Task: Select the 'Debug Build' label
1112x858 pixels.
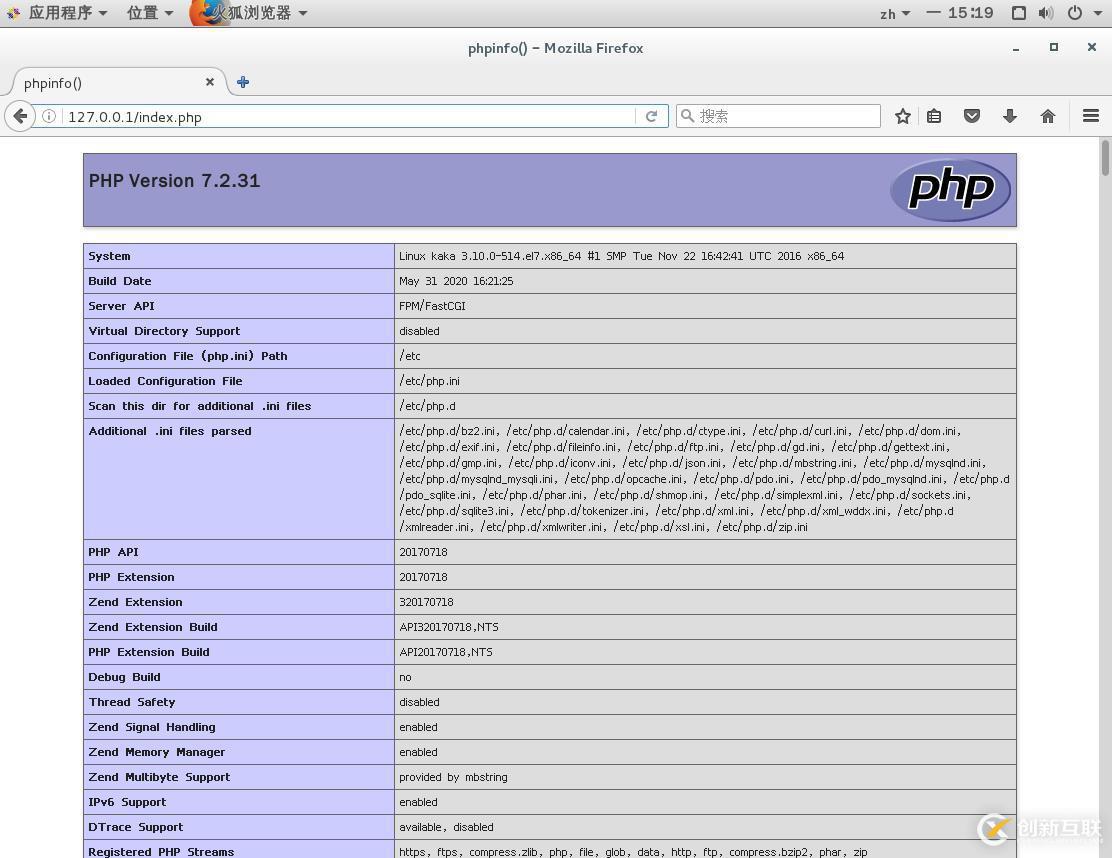Action: (x=124, y=677)
